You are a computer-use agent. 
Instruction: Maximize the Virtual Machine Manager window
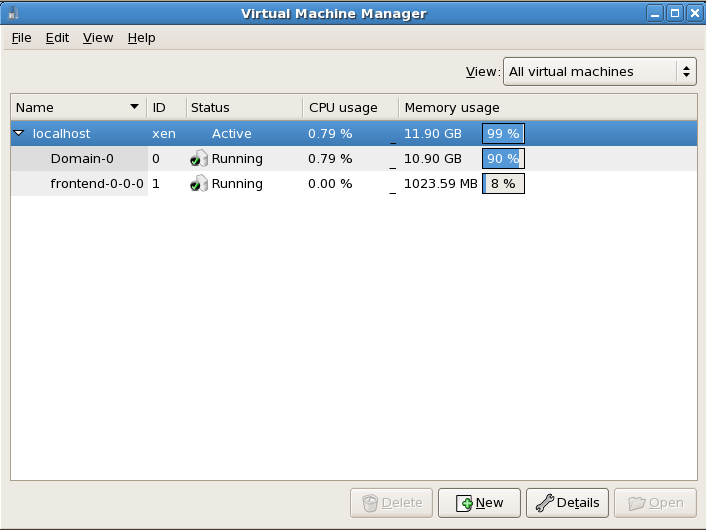(x=674, y=13)
